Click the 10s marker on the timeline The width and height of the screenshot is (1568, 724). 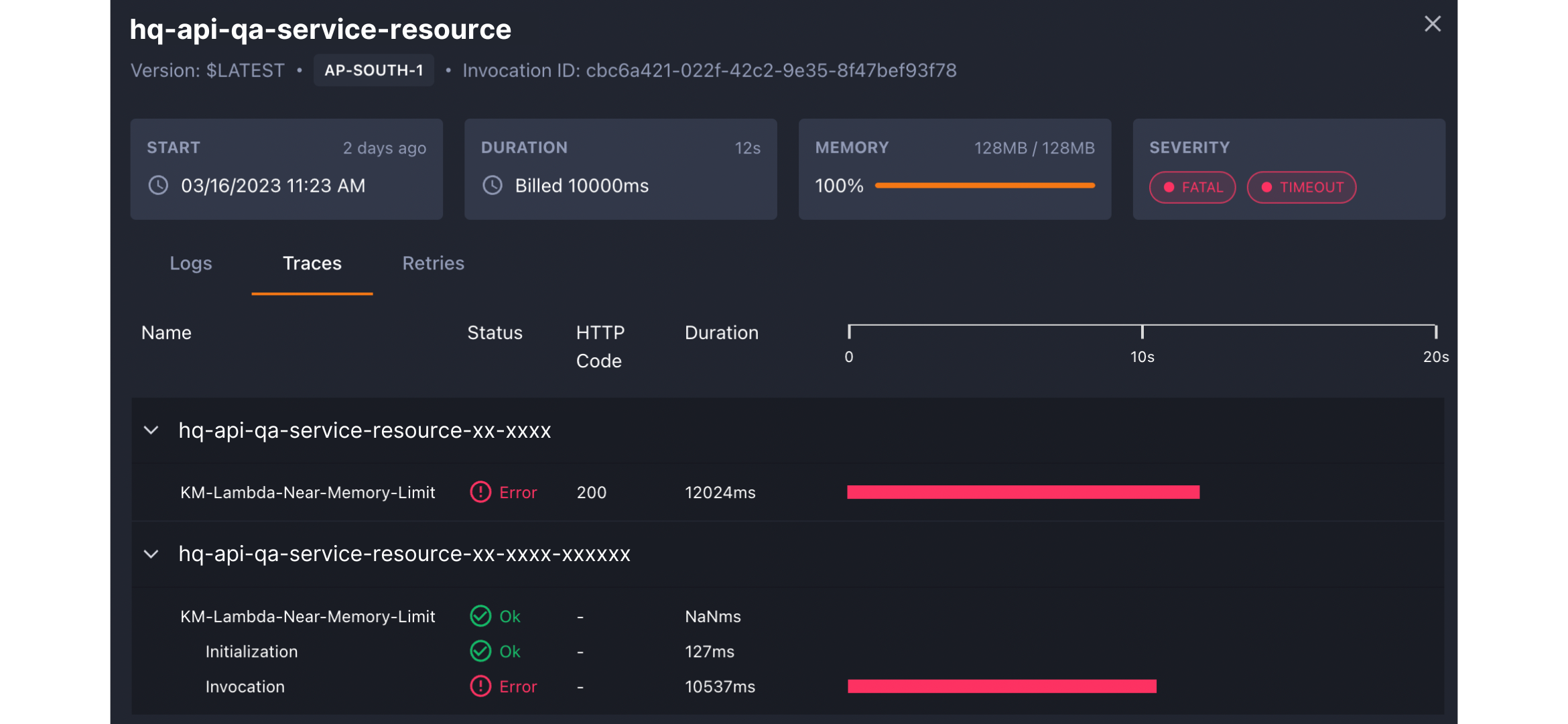pyautogui.click(x=1142, y=357)
